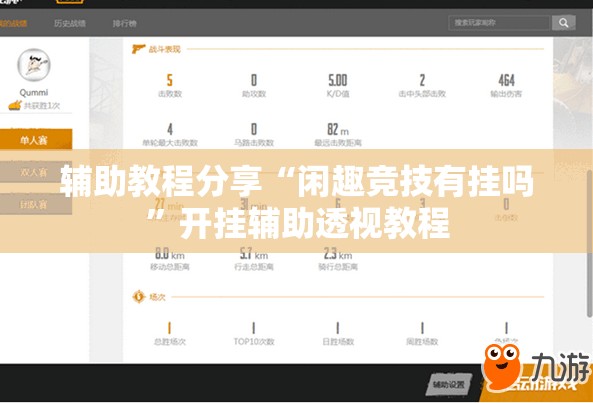This screenshot has height=403, width=593.
Task: Select the 团队赛 mode tab
Action: pos(36,205)
